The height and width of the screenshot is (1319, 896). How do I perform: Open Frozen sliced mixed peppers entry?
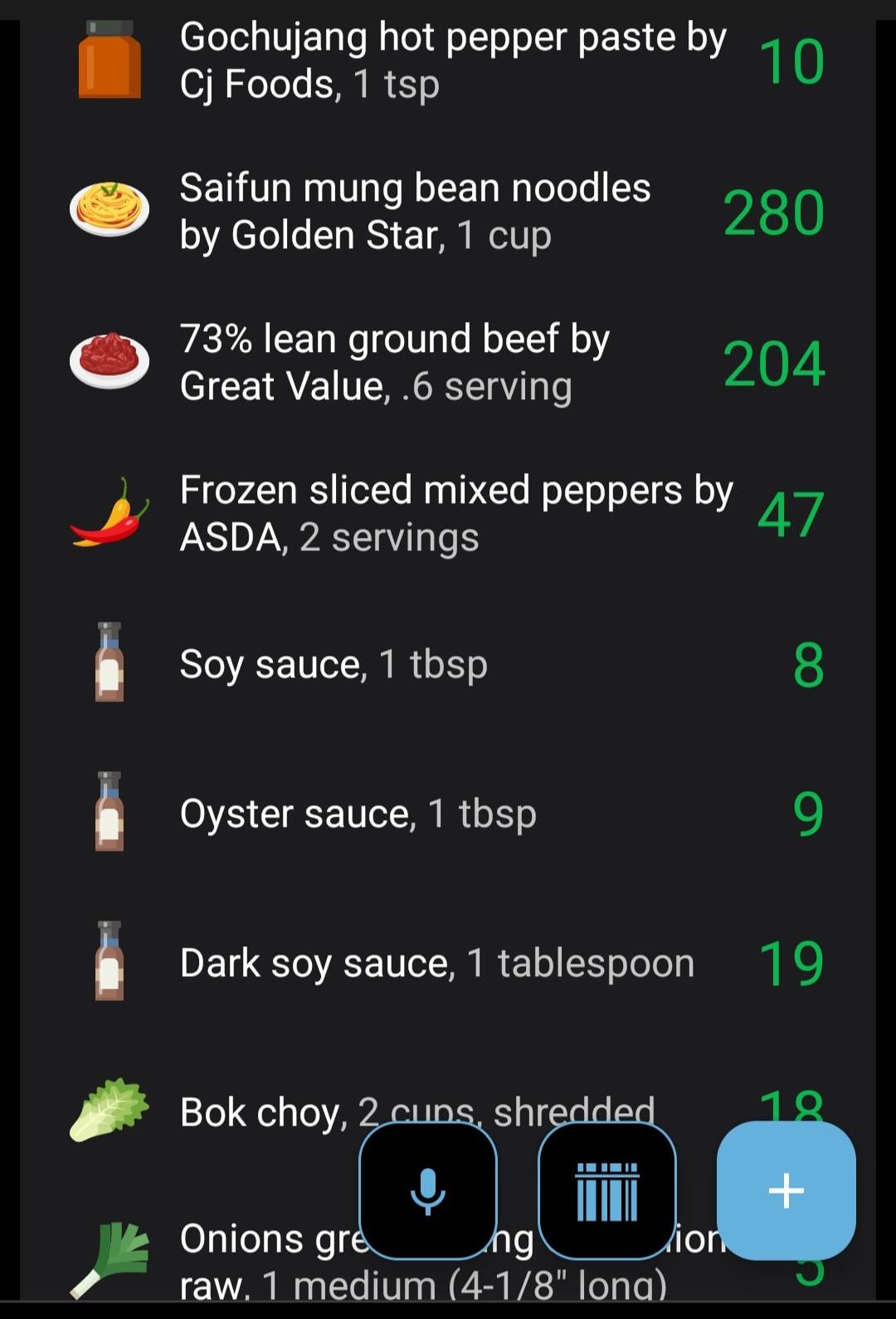[448, 514]
